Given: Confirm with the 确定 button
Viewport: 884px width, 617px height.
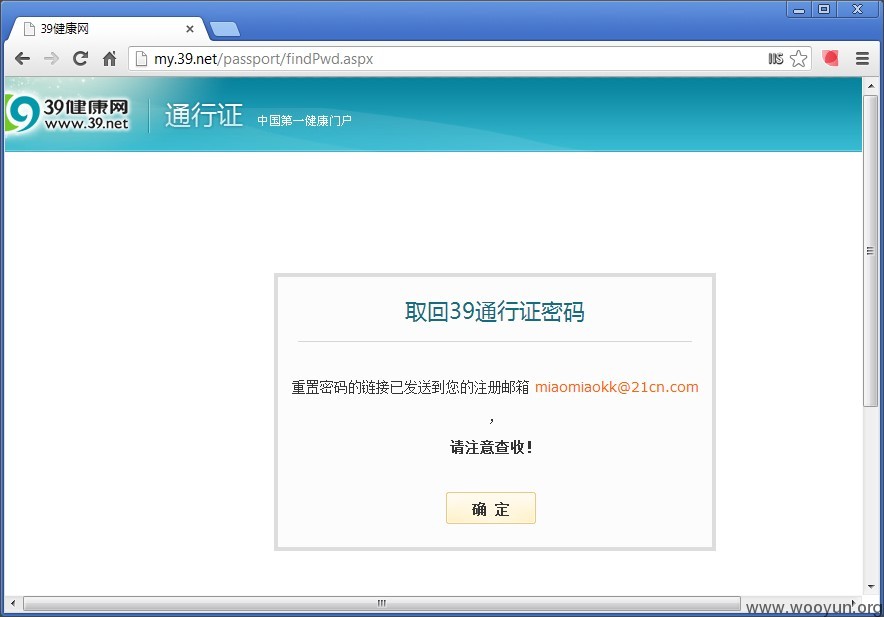Looking at the screenshot, I should click(490, 508).
